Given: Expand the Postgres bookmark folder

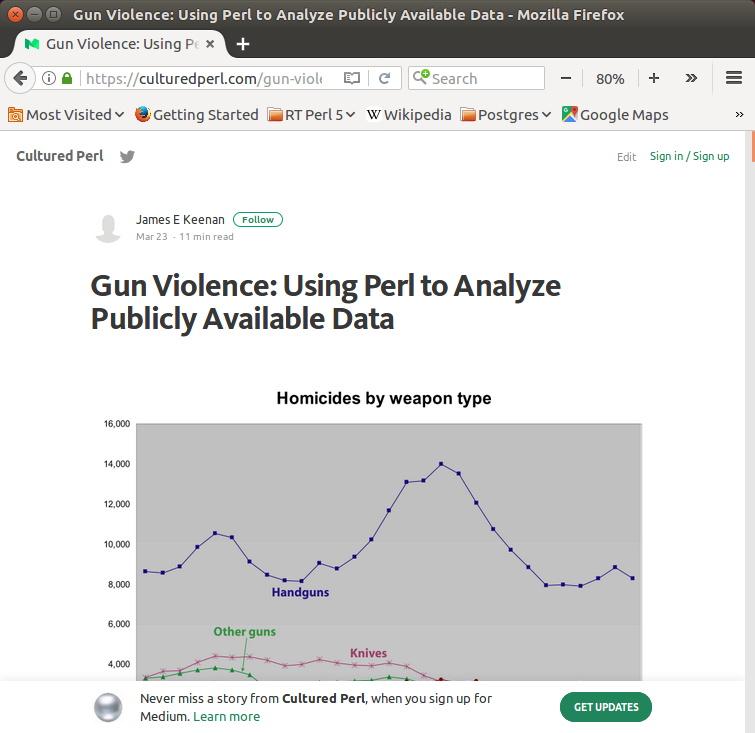Looking at the screenshot, I should 506,114.
